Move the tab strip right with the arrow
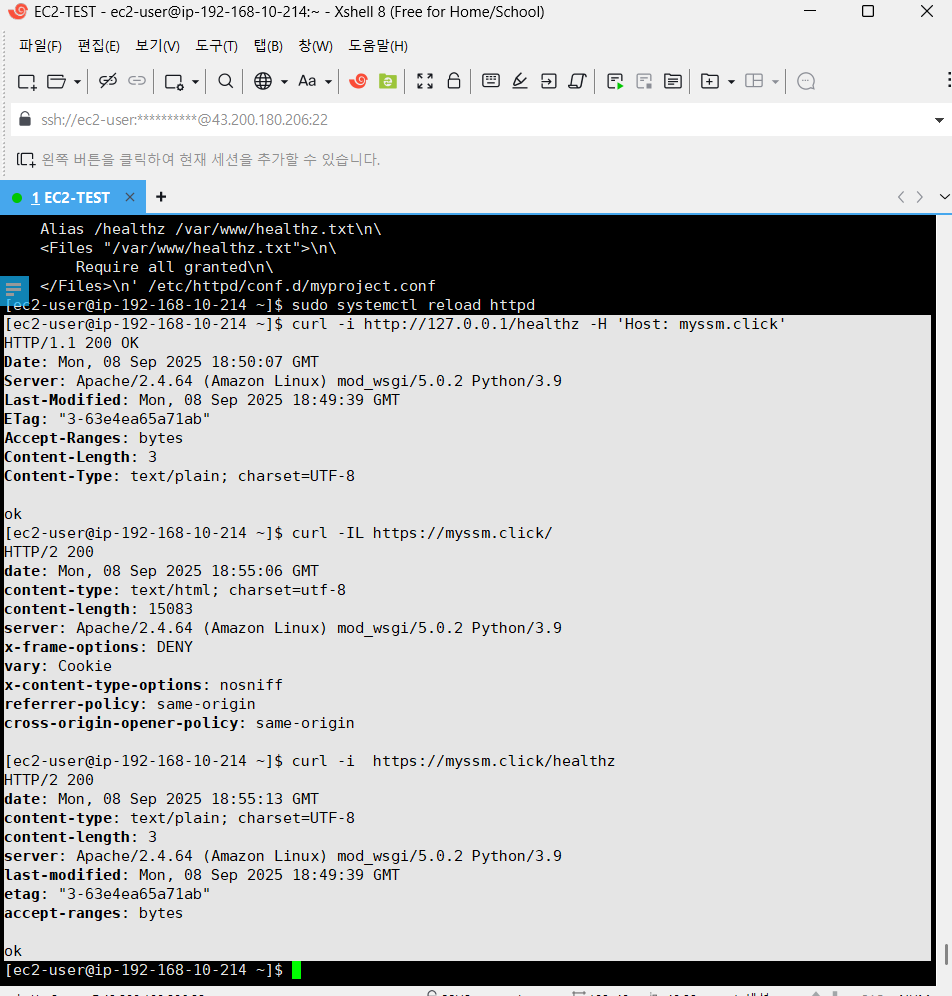952x996 pixels. (920, 197)
